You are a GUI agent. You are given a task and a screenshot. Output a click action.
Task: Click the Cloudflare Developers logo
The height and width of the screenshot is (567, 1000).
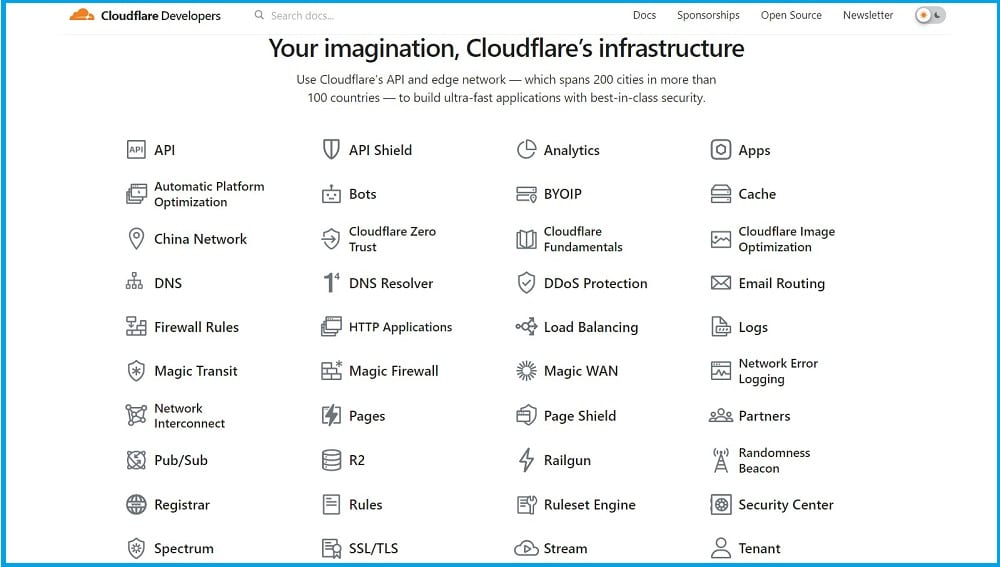(145, 15)
